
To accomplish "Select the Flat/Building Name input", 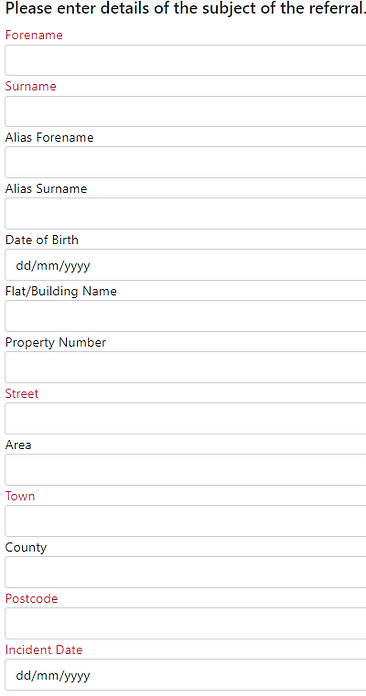I will (x=185, y=316).
